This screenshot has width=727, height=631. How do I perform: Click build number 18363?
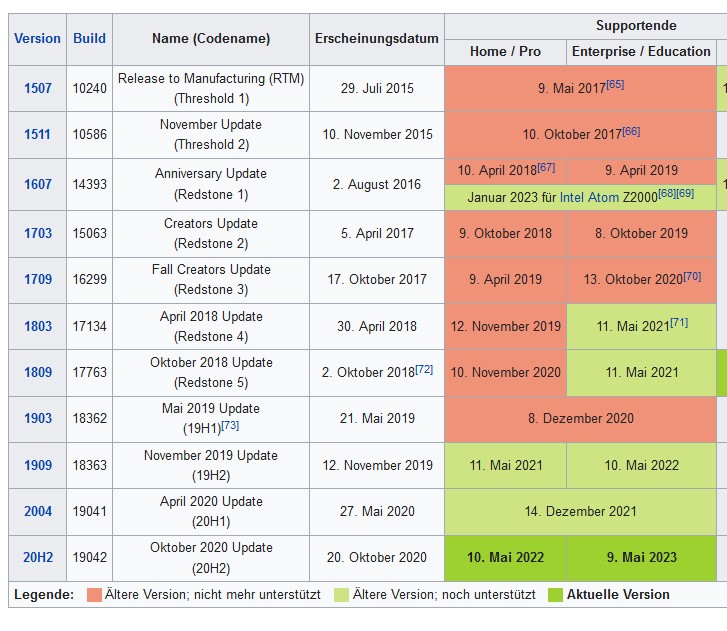pos(89,465)
